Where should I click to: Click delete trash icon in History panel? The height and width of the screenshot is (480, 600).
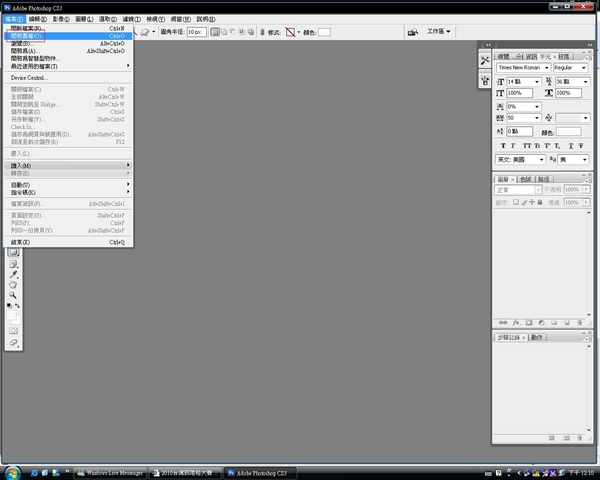click(579, 438)
